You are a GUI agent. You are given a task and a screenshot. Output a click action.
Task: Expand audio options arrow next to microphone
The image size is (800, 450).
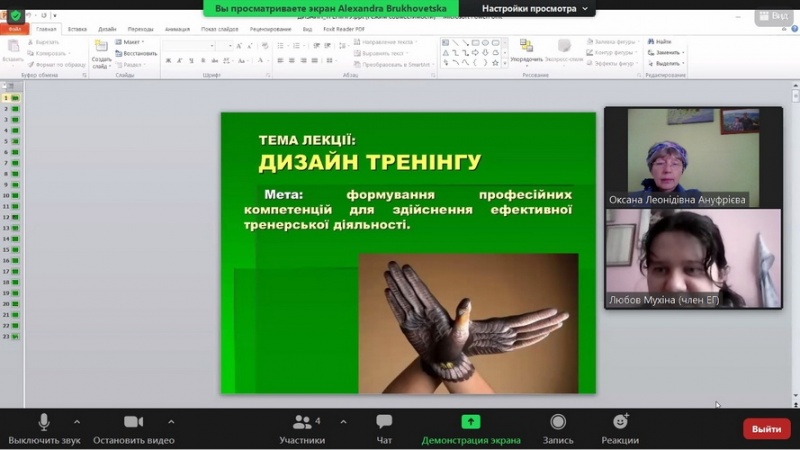click(x=77, y=421)
